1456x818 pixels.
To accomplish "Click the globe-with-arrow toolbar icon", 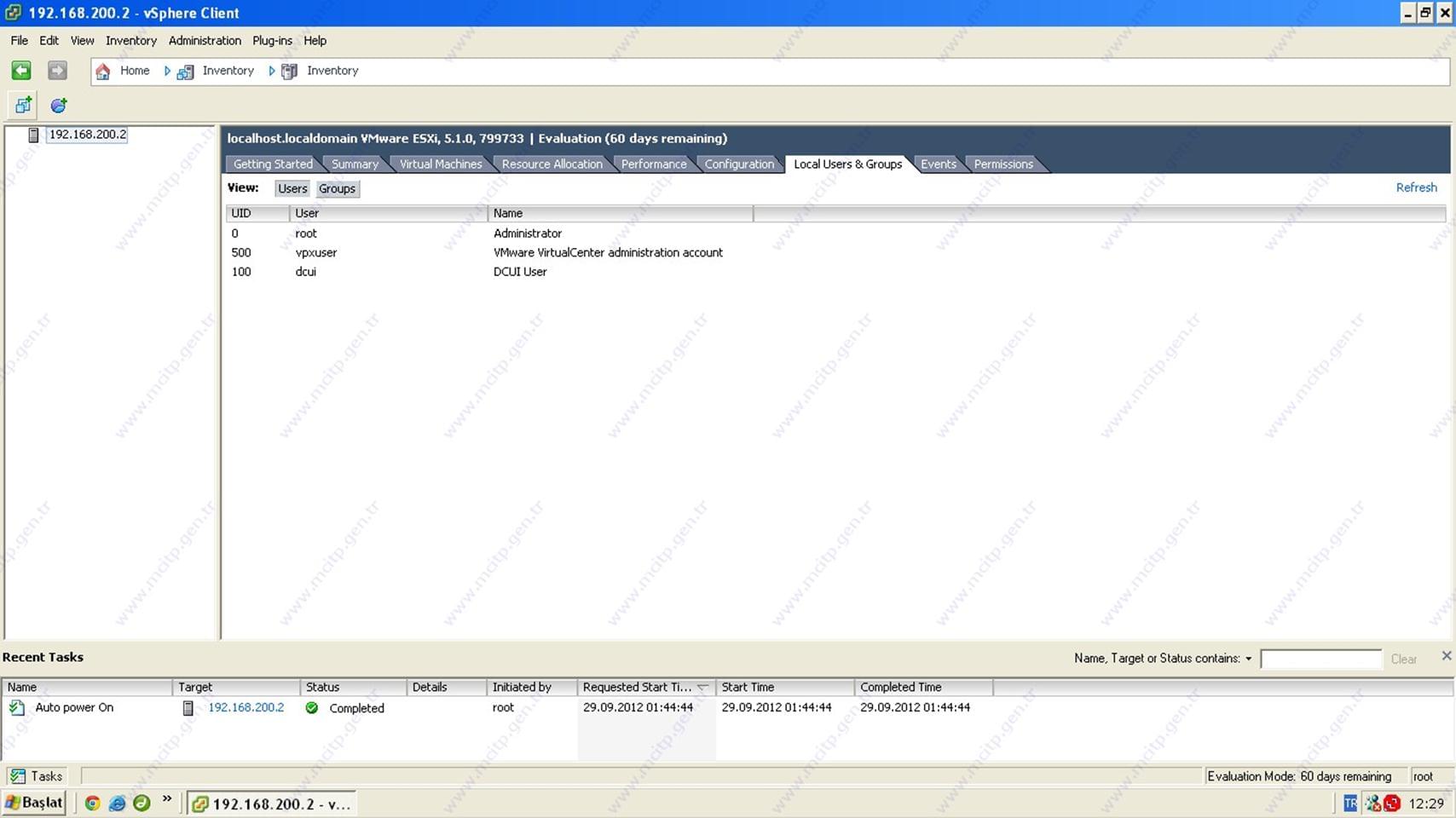I will 59,106.
